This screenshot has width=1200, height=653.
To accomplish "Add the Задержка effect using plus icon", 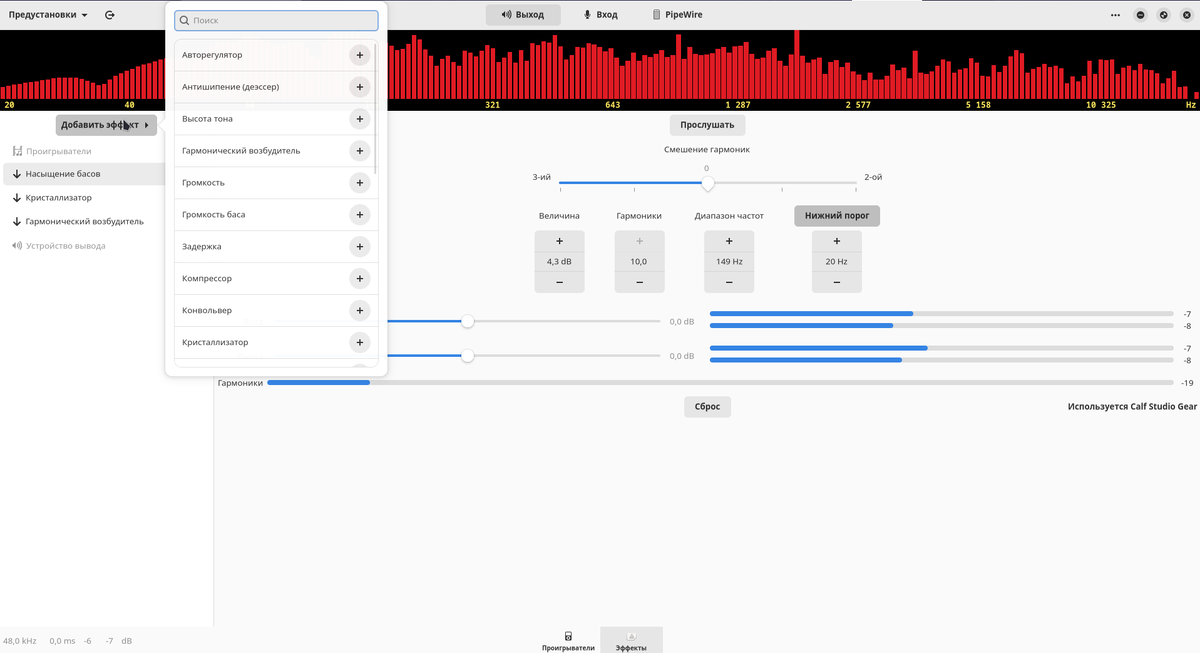I will point(360,246).
